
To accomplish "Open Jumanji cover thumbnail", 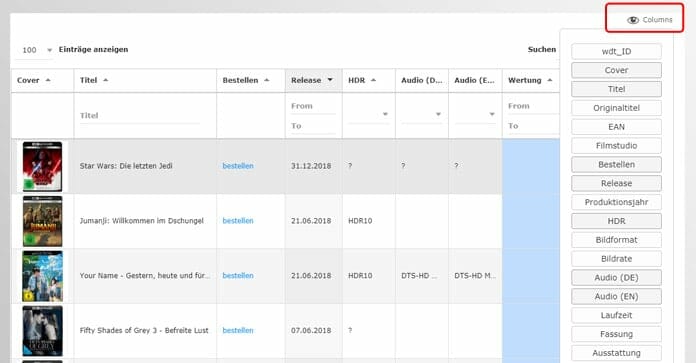I will (42, 221).
